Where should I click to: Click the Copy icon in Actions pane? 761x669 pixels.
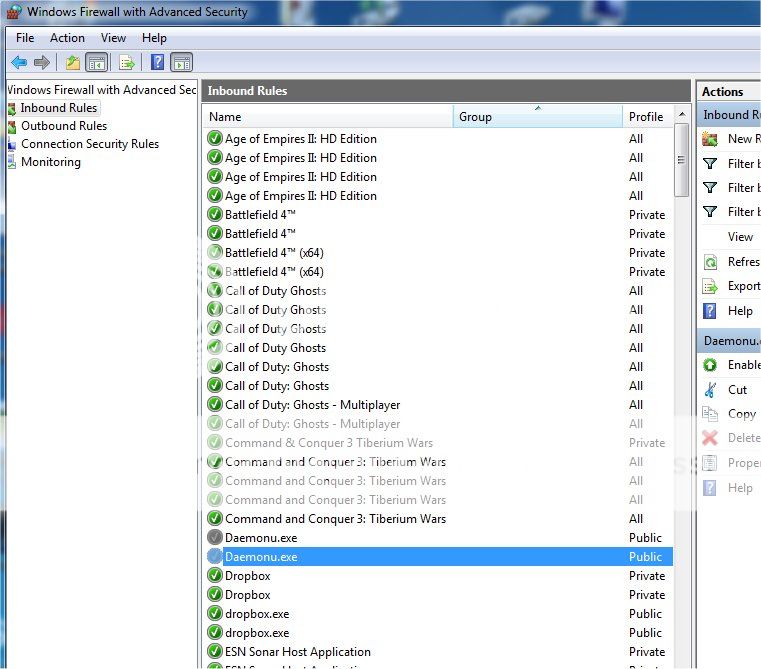(x=710, y=414)
